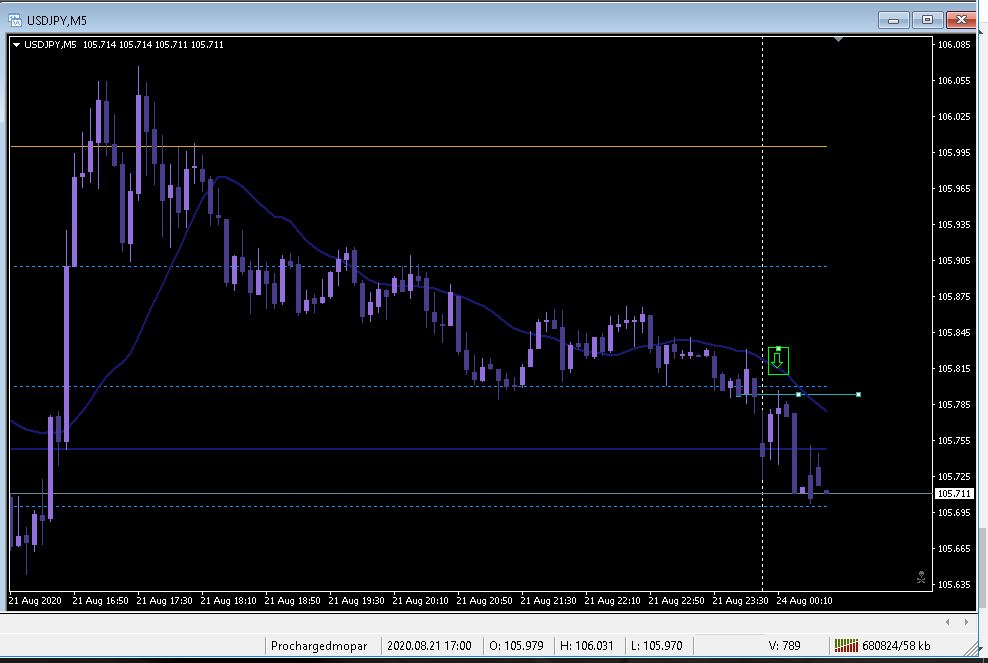The height and width of the screenshot is (663, 988).
Task: Open the Prochargedmopar profile selector
Action: 319,645
